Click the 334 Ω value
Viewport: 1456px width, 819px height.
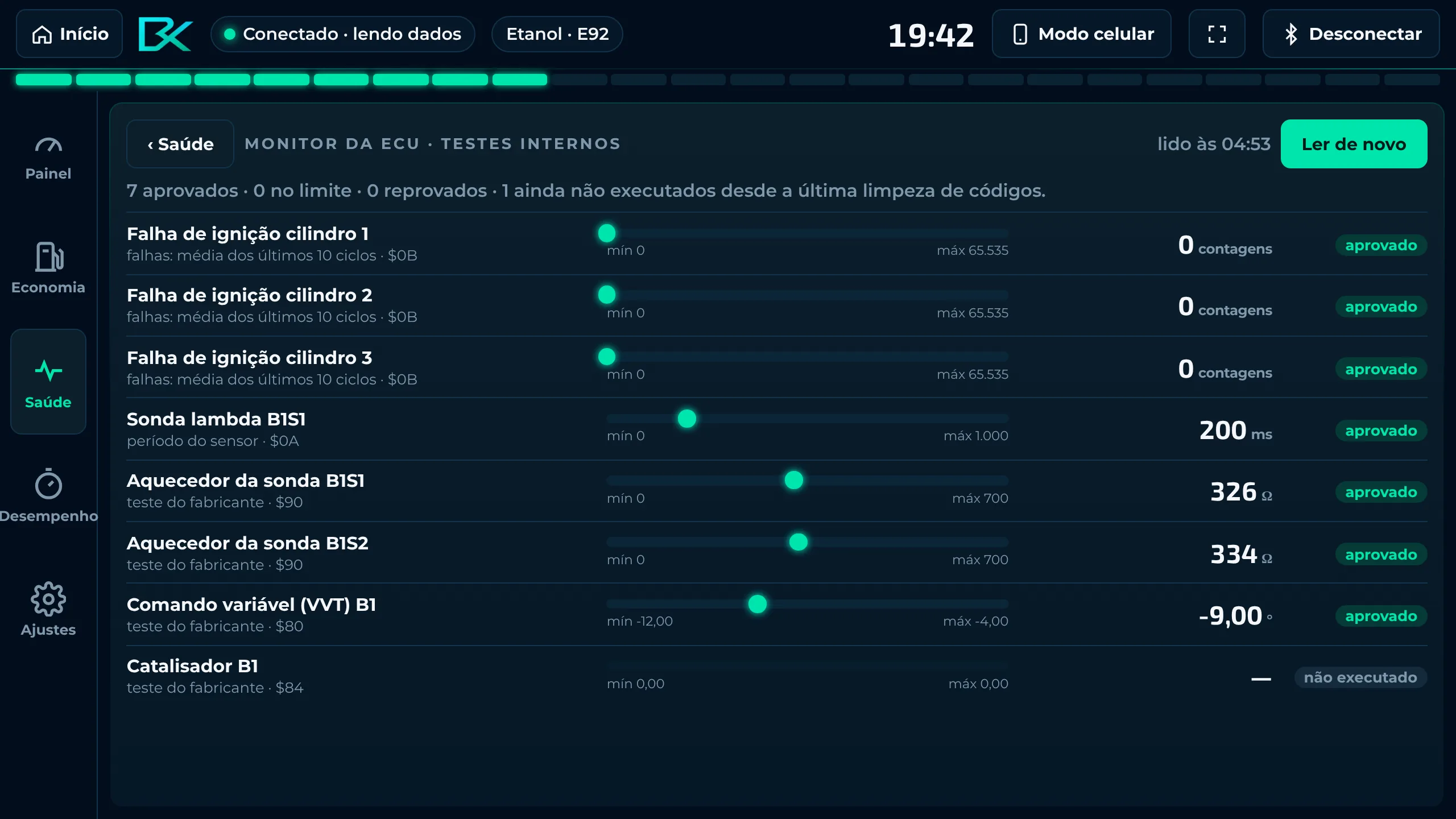[x=1241, y=555]
